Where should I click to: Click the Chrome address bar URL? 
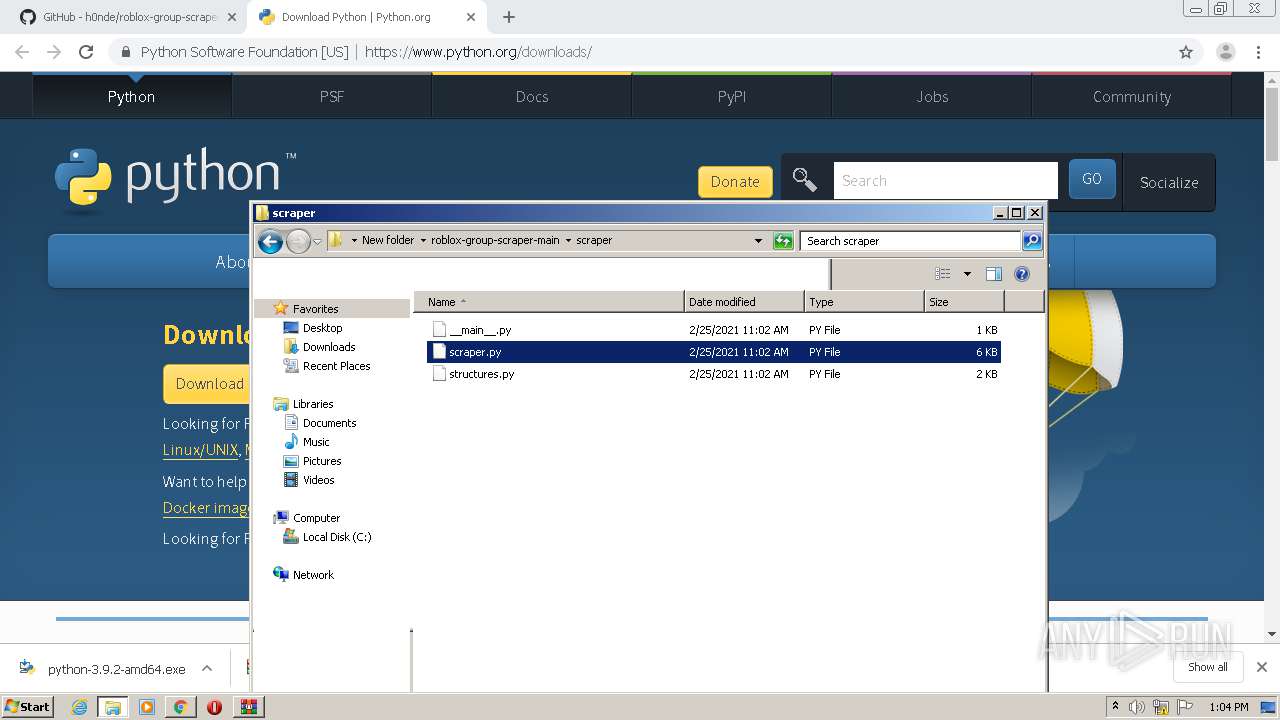coord(478,52)
